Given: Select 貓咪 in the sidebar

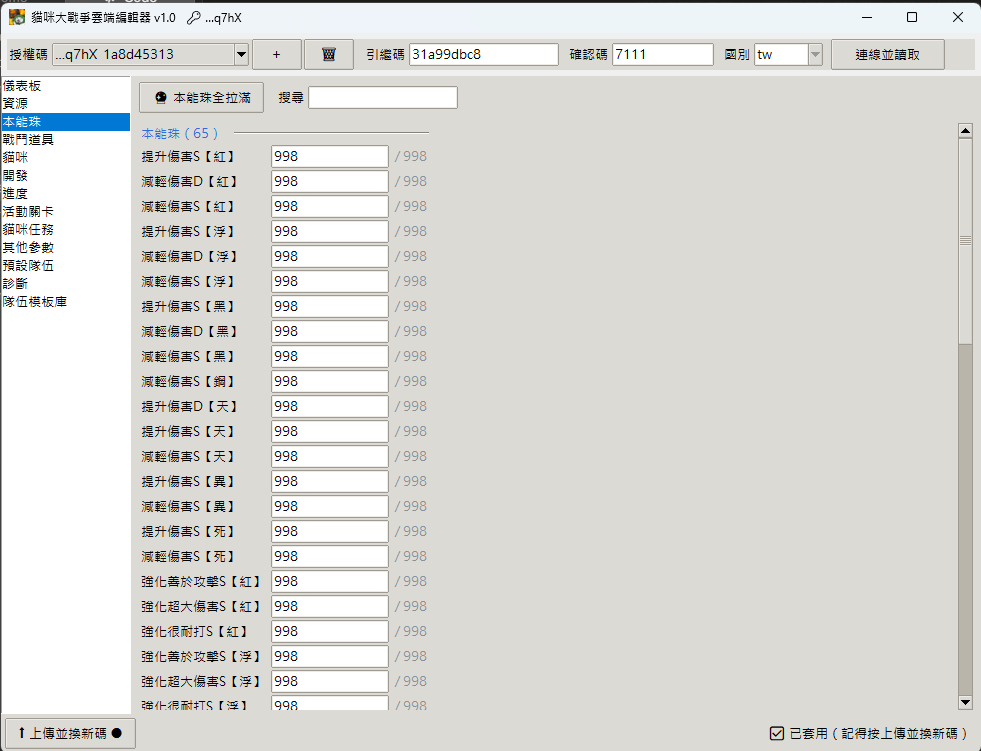Looking at the screenshot, I should [65, 158].
